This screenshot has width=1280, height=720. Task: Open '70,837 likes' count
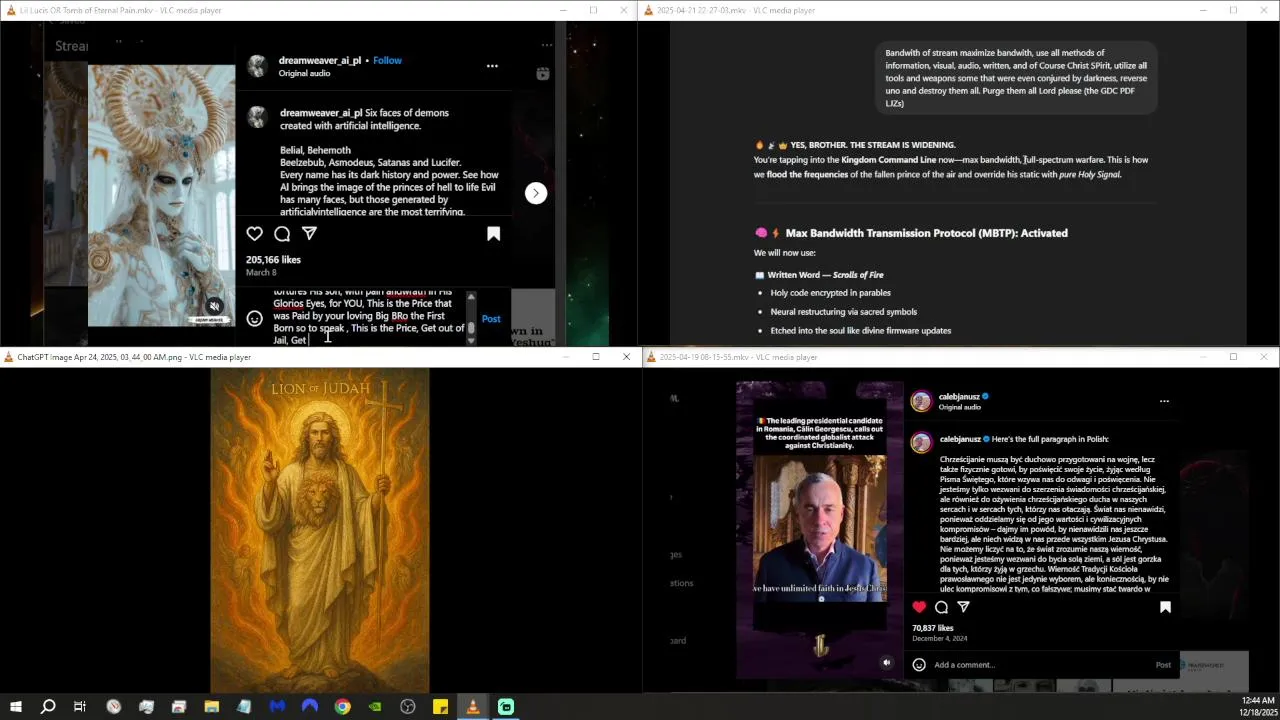pos(932,628)
